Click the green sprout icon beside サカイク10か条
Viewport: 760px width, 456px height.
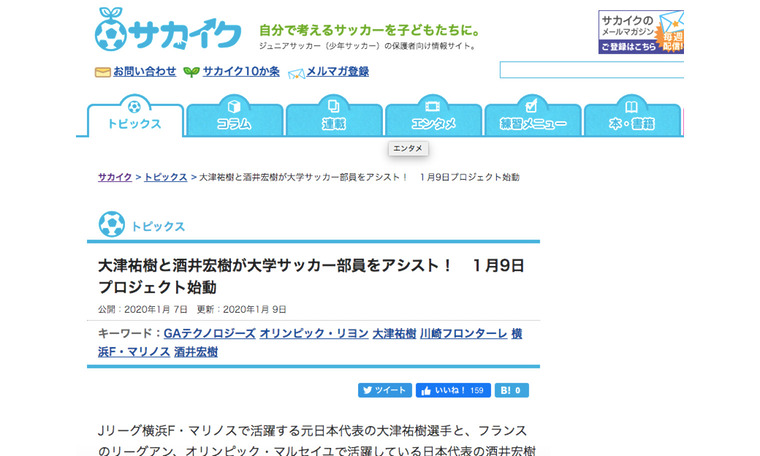[x=191, y=72]
